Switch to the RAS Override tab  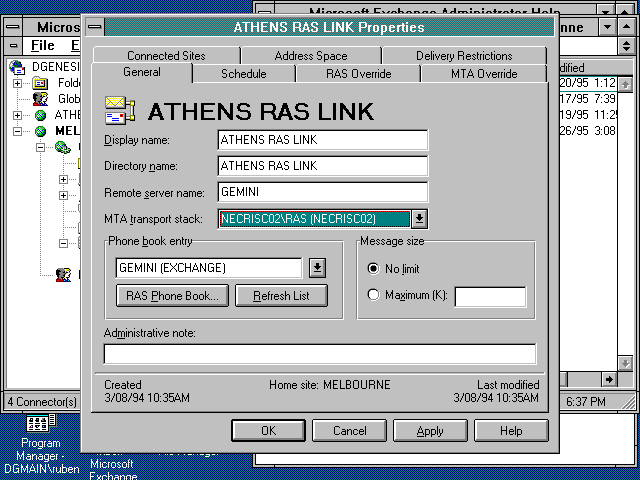[358, 74]
